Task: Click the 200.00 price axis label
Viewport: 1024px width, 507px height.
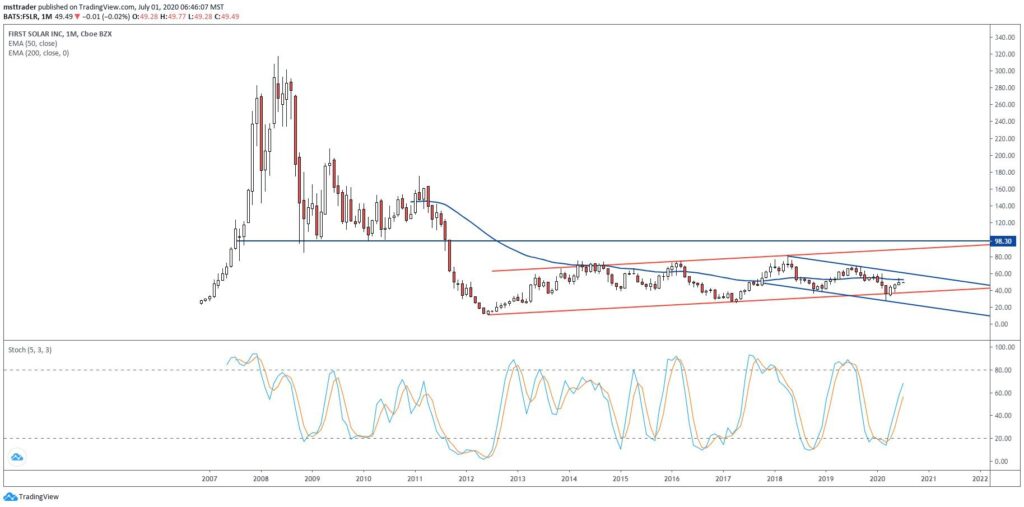Action: pyautogui.click(x=1004, y=155)
